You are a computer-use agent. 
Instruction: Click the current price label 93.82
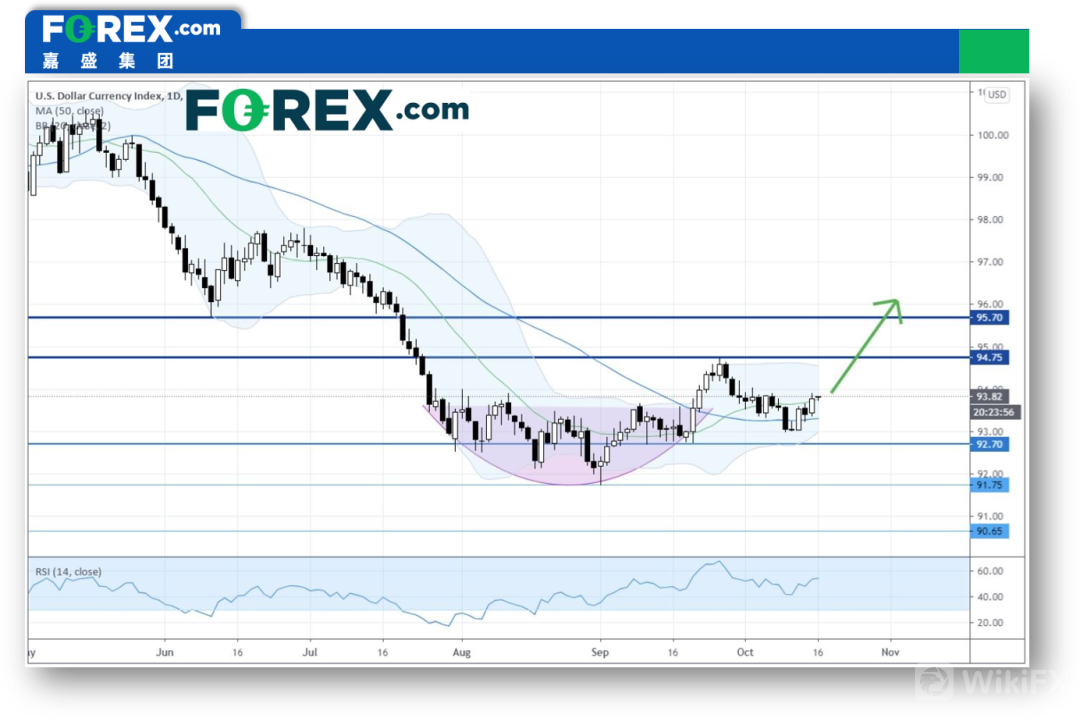pos(989,396)
